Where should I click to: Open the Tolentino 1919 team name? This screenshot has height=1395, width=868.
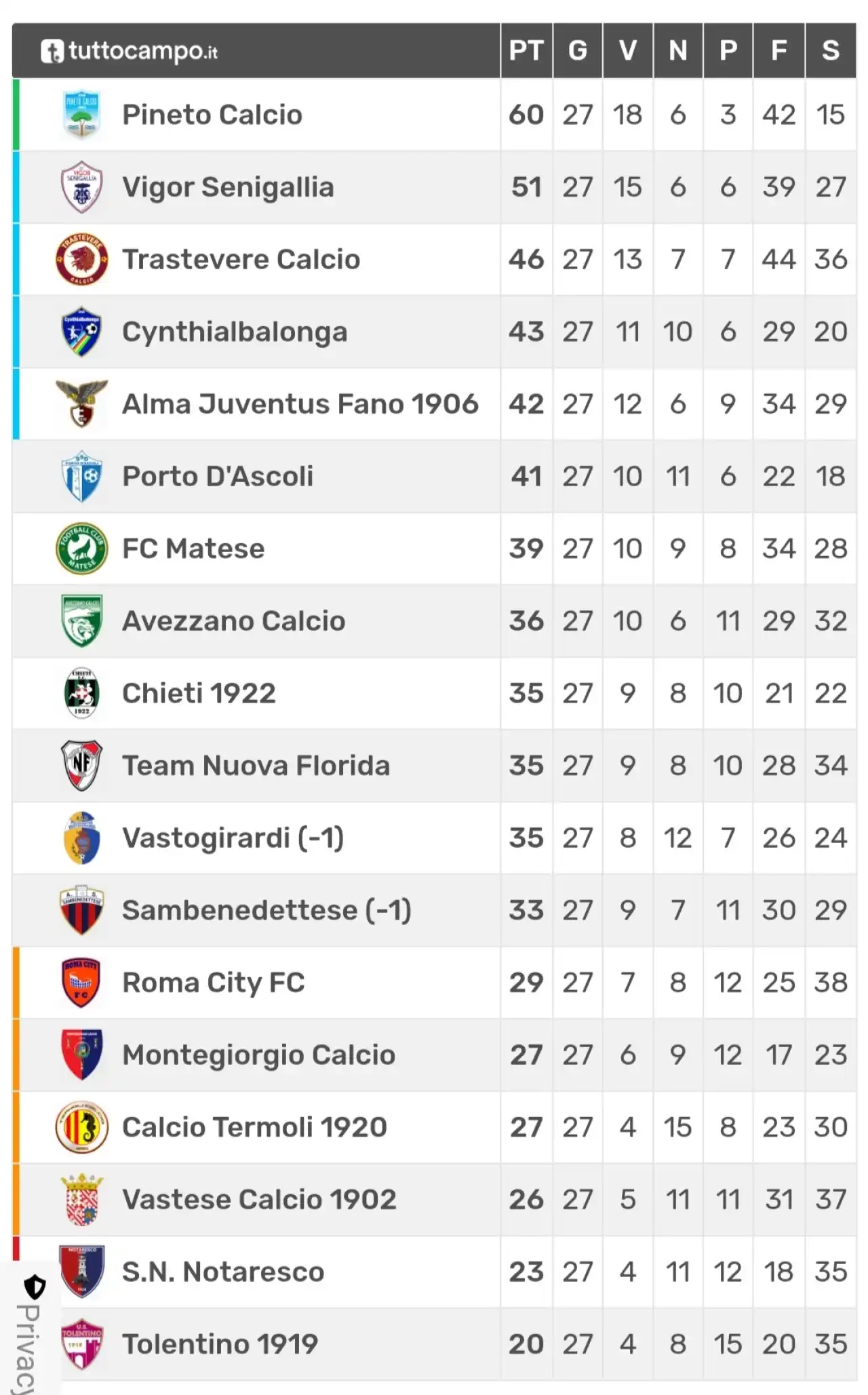(x=220, y=1344)
